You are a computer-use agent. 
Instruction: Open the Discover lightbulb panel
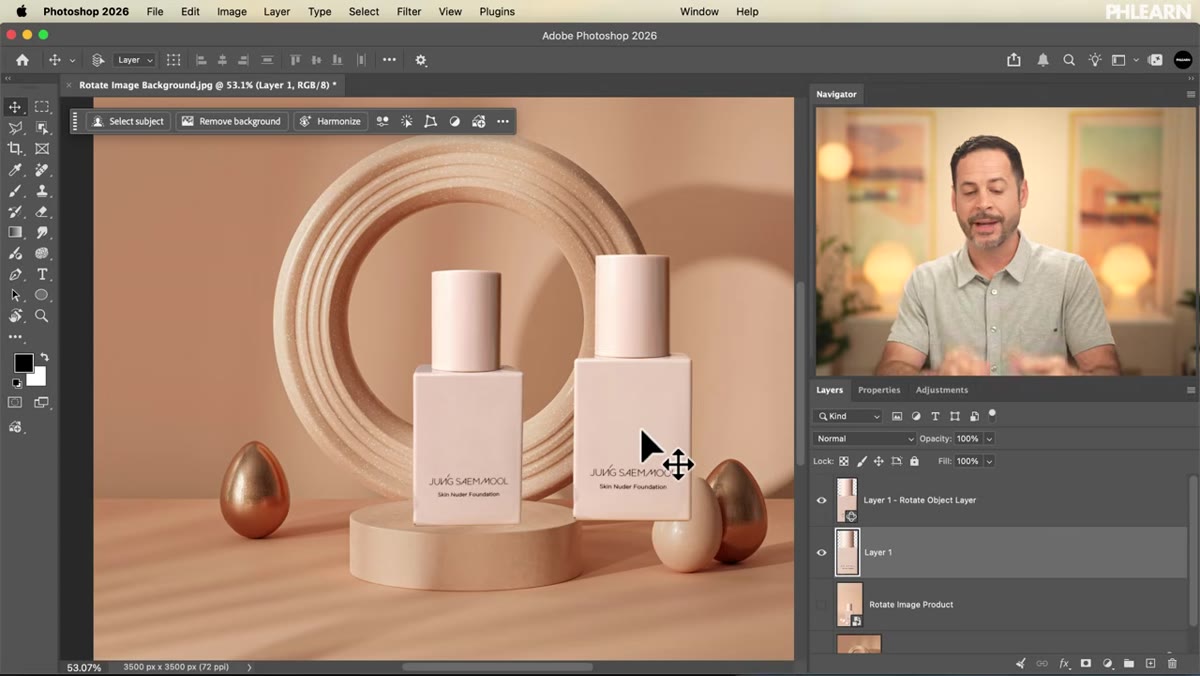[1095, 60]
